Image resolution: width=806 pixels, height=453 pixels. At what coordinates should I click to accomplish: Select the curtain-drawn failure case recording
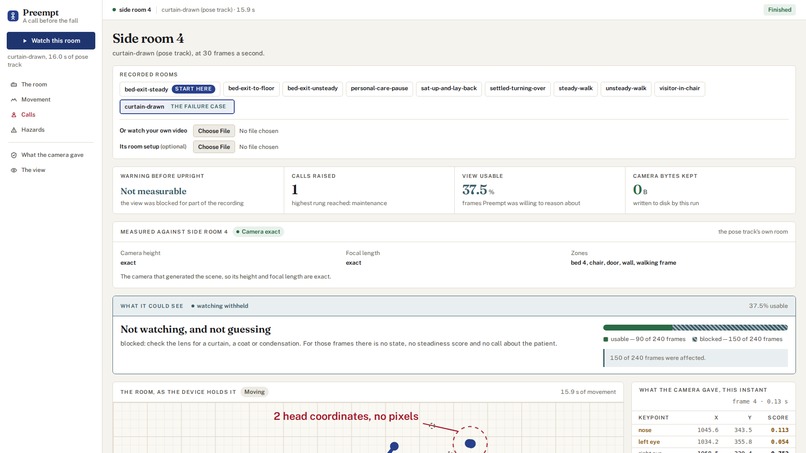point(177,106)
